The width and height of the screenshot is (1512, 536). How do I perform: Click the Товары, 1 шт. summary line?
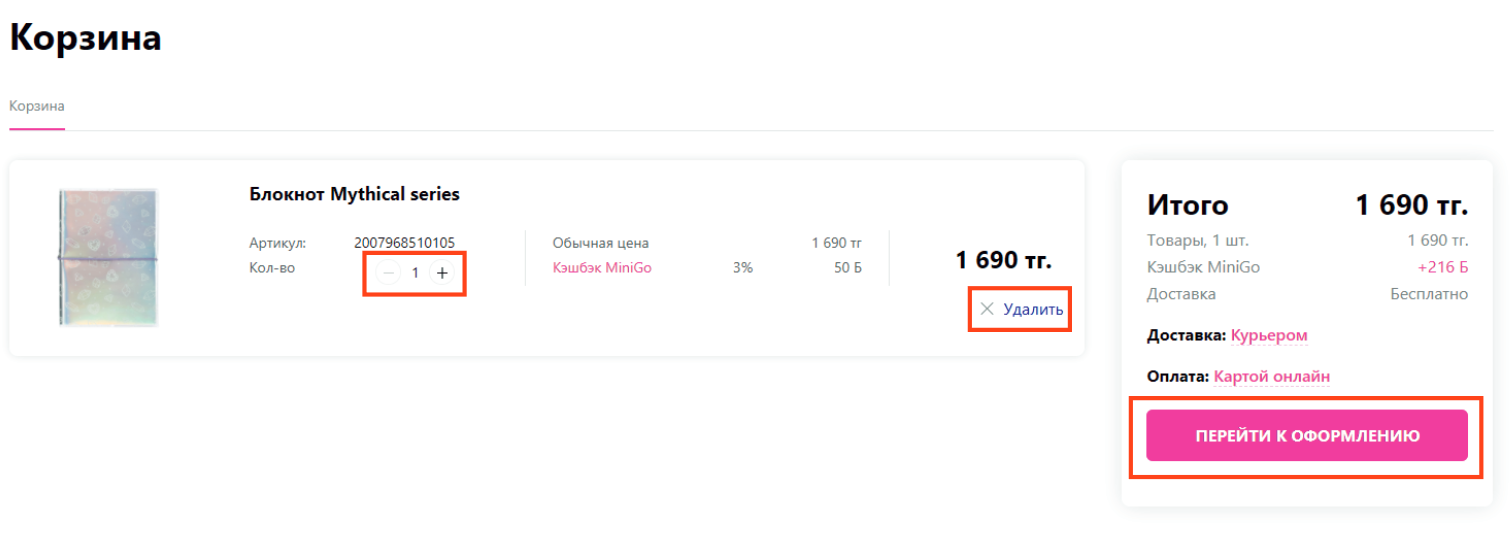[1198, 240]
